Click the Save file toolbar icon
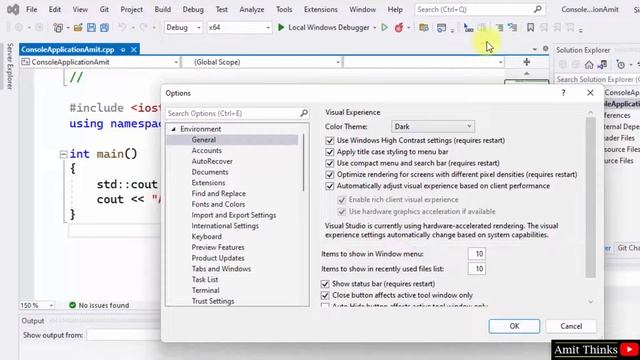This screenshot has height=360, width=640. coord(91,27)
